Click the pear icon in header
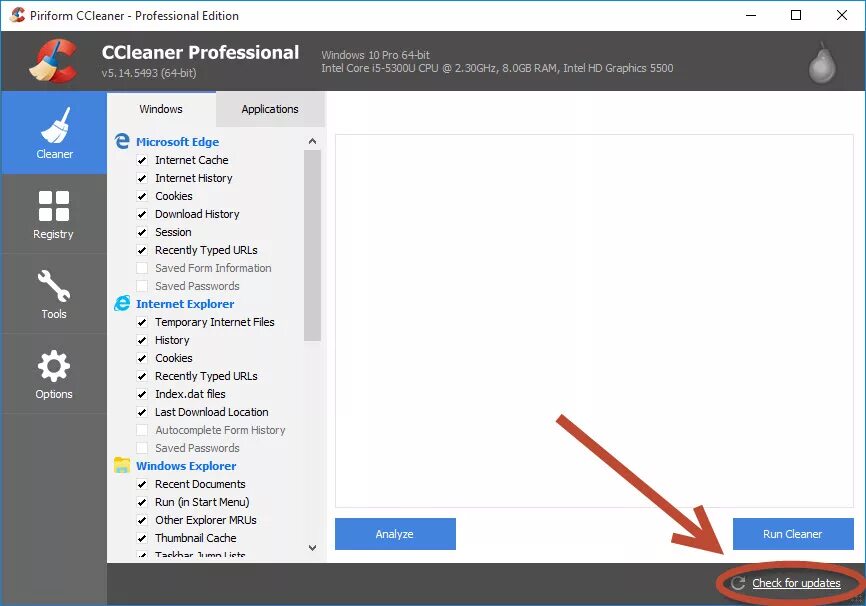 pos(822,63)
